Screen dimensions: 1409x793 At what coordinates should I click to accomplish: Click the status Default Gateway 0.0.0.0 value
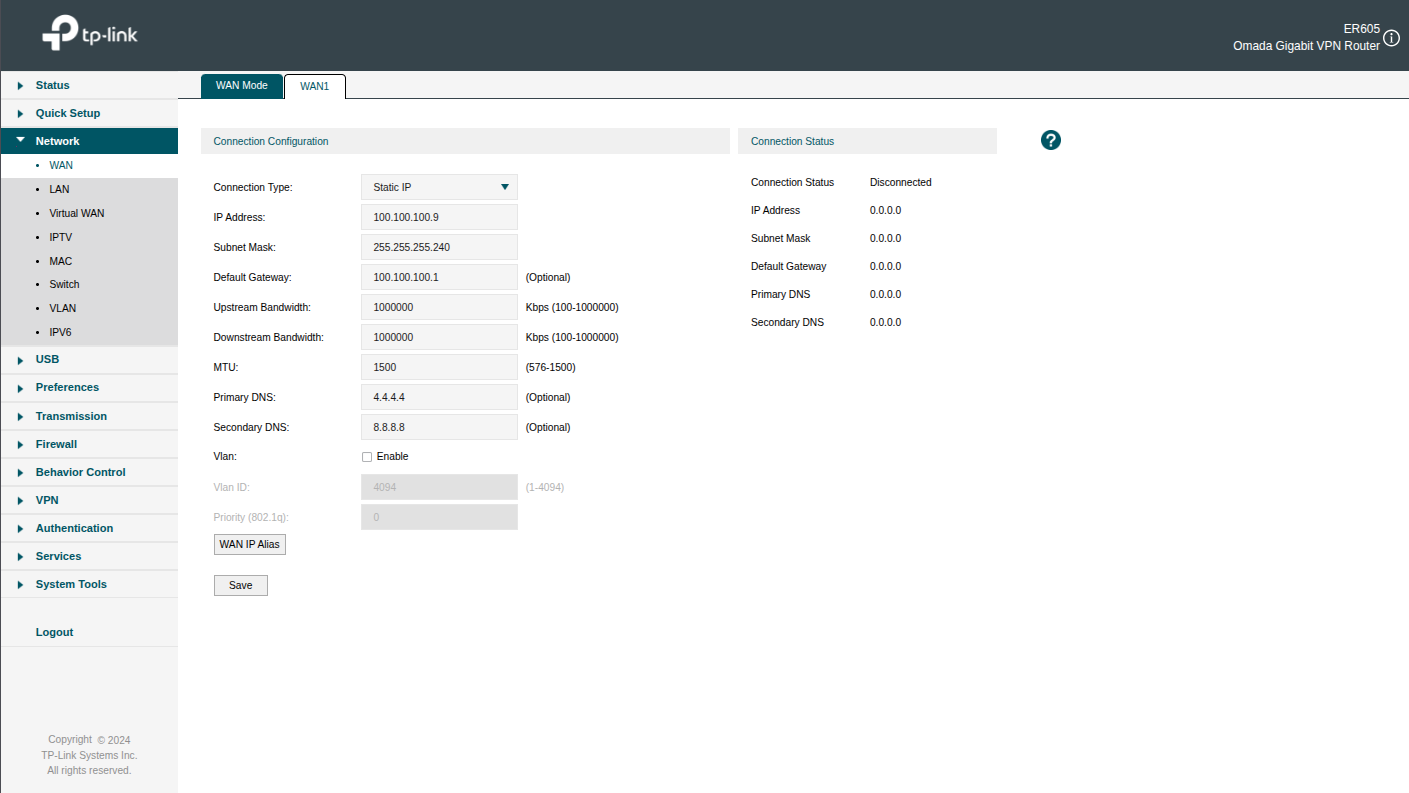tap(885, 266)
